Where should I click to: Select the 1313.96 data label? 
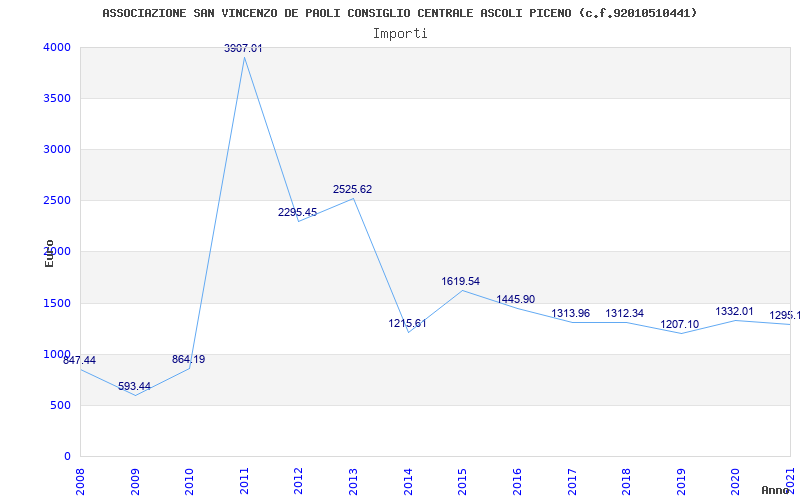(570, 313)
